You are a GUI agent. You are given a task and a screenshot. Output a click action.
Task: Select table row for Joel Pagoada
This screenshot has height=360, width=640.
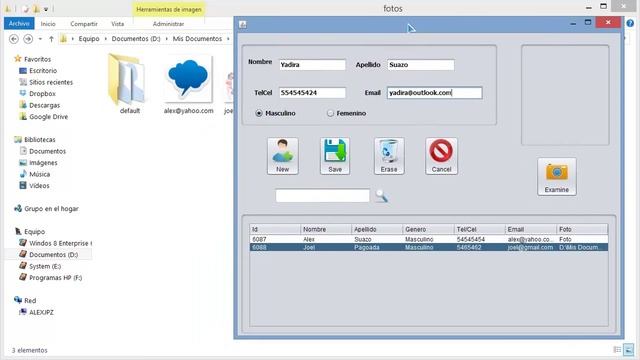click(x=429, y=247)
